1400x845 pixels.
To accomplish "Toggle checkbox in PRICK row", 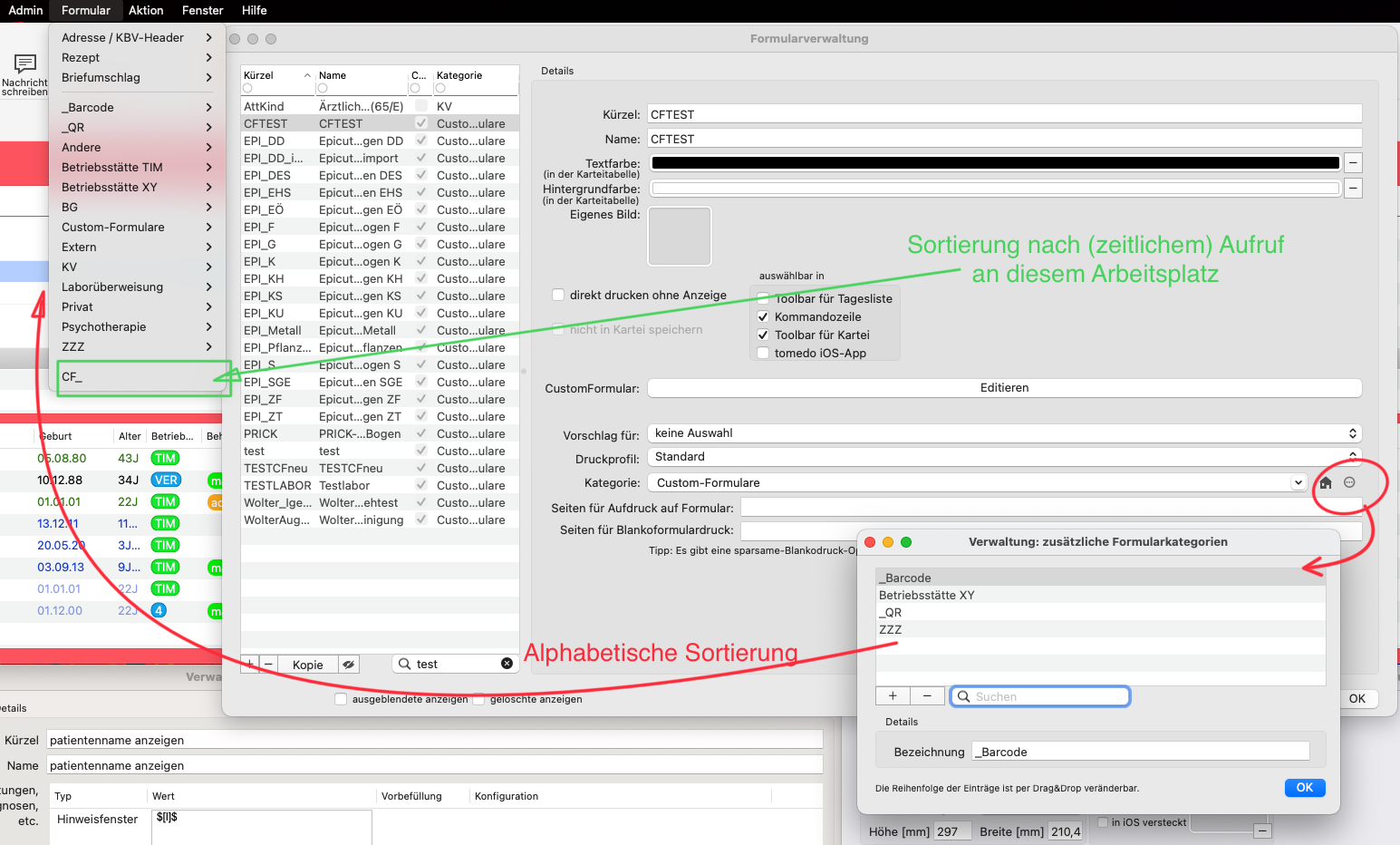I will point(421,433).
